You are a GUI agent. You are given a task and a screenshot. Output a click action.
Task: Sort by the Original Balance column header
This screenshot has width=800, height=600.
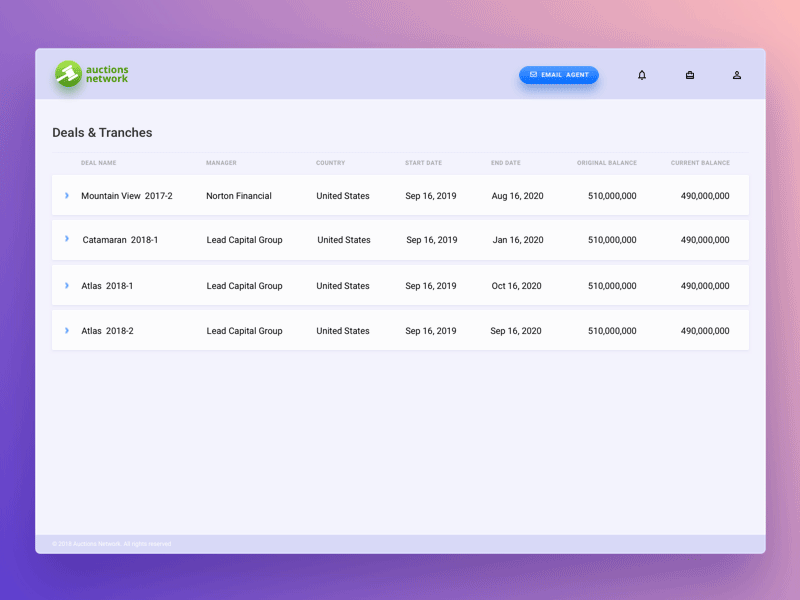(607, 163)
